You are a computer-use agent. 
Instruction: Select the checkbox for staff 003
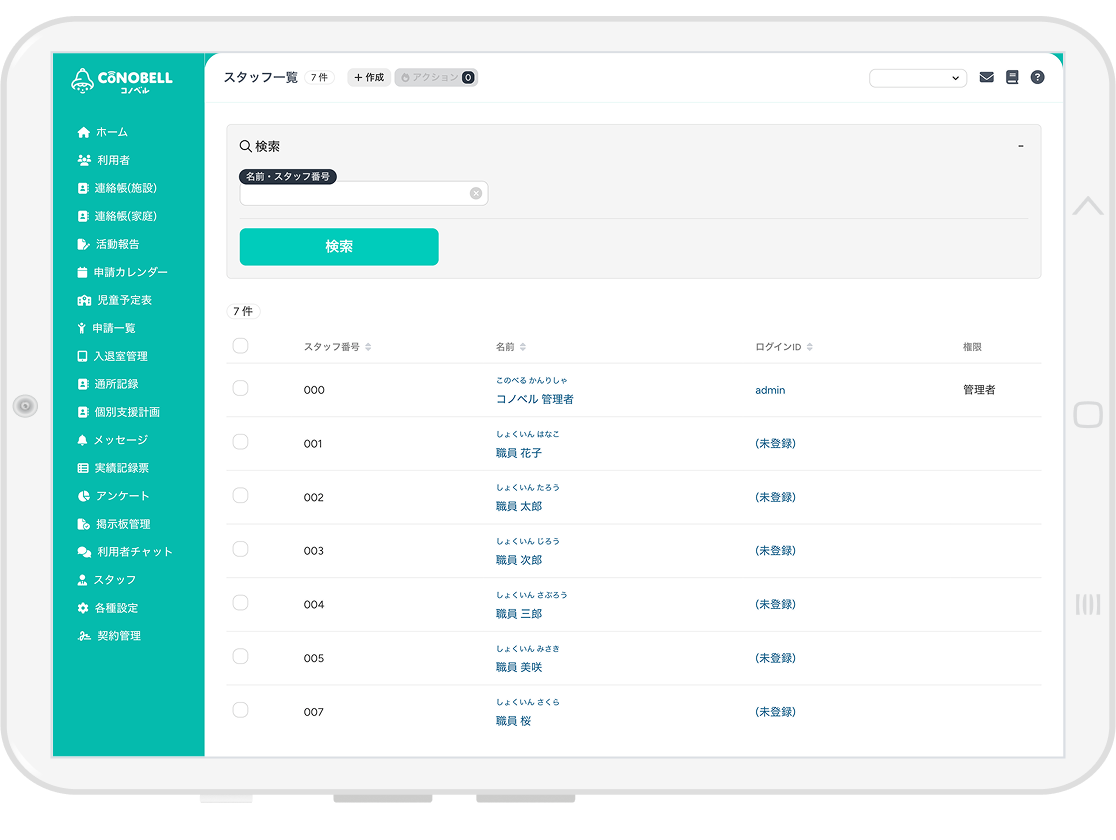pyautogui.click(x=240, y=549)
